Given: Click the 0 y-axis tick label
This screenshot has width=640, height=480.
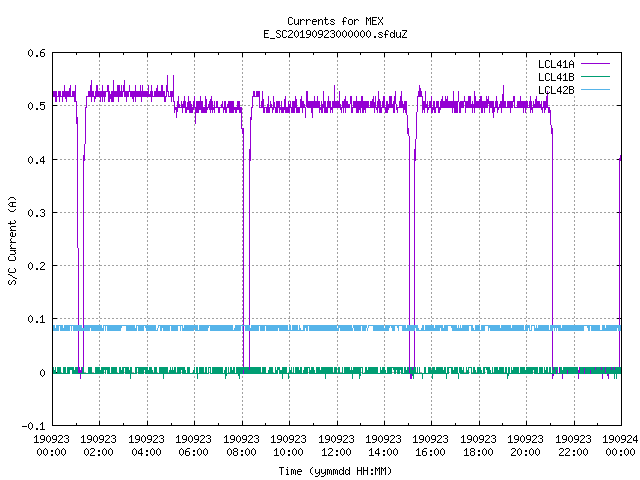Looking at the screenshot, I should tap(42, 373).
